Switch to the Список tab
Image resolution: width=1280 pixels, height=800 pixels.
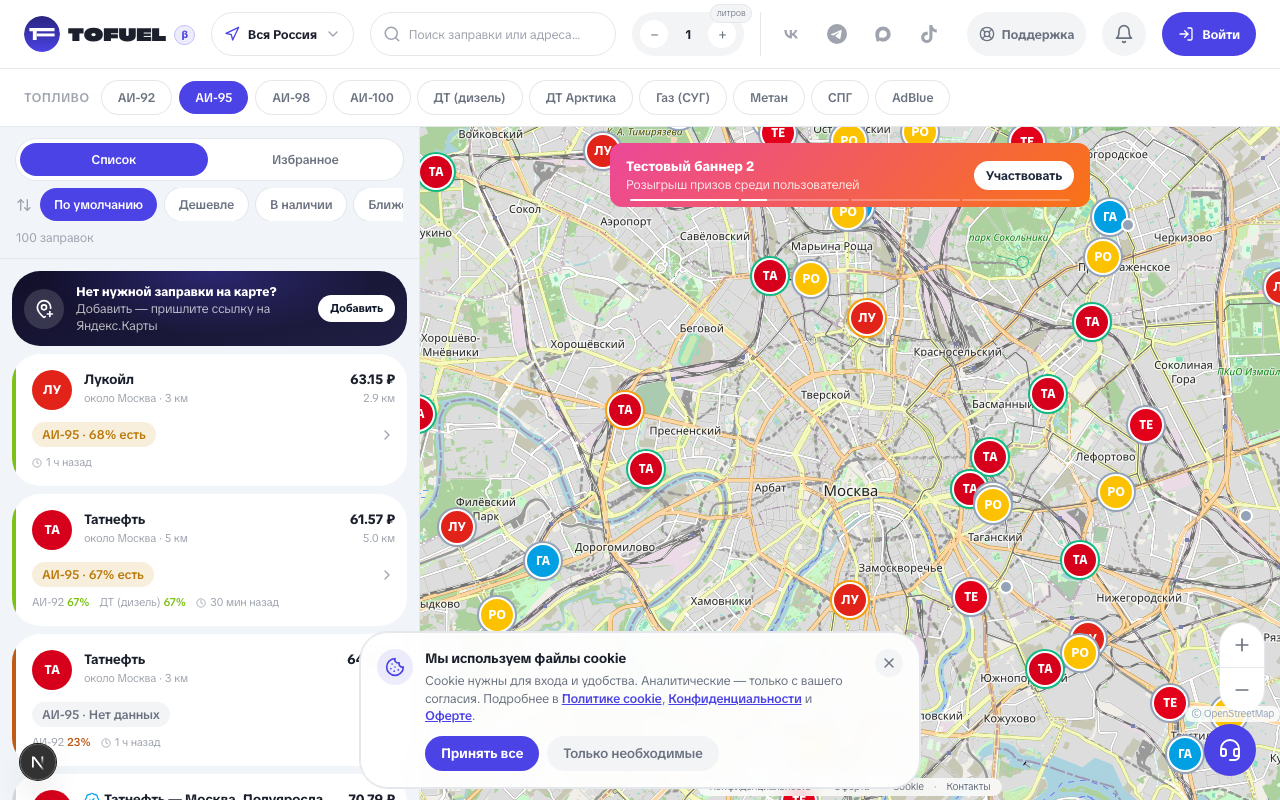[x=114, y=160]
